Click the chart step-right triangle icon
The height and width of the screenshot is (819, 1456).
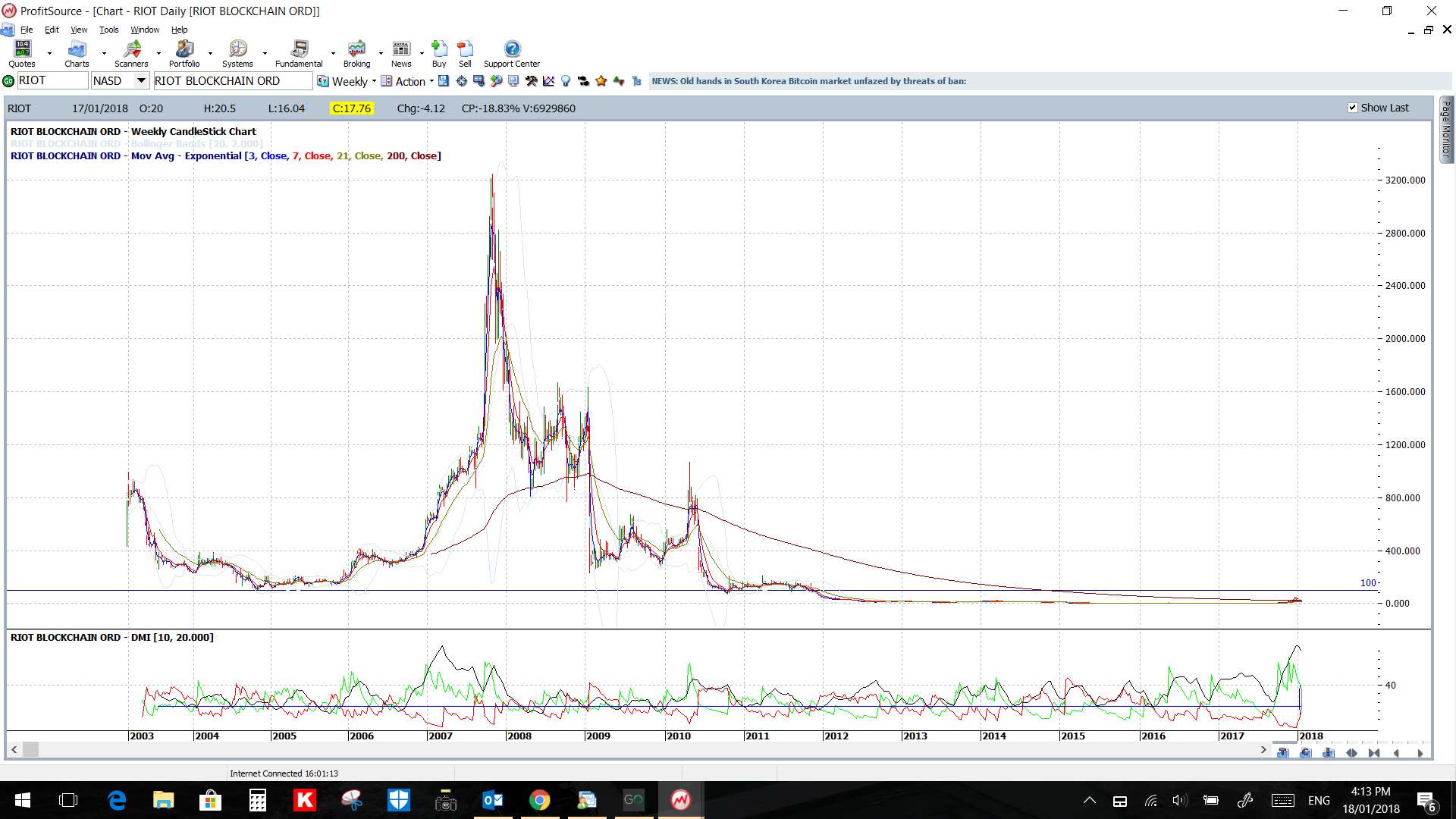1420,753
